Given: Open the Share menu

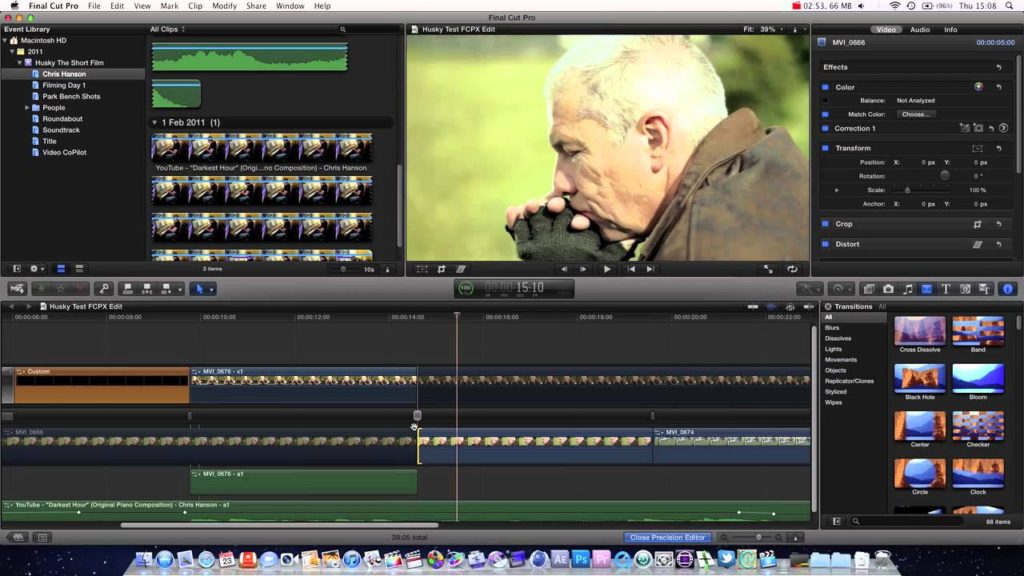Looking at the screenshot, I should tap(256, 6).
